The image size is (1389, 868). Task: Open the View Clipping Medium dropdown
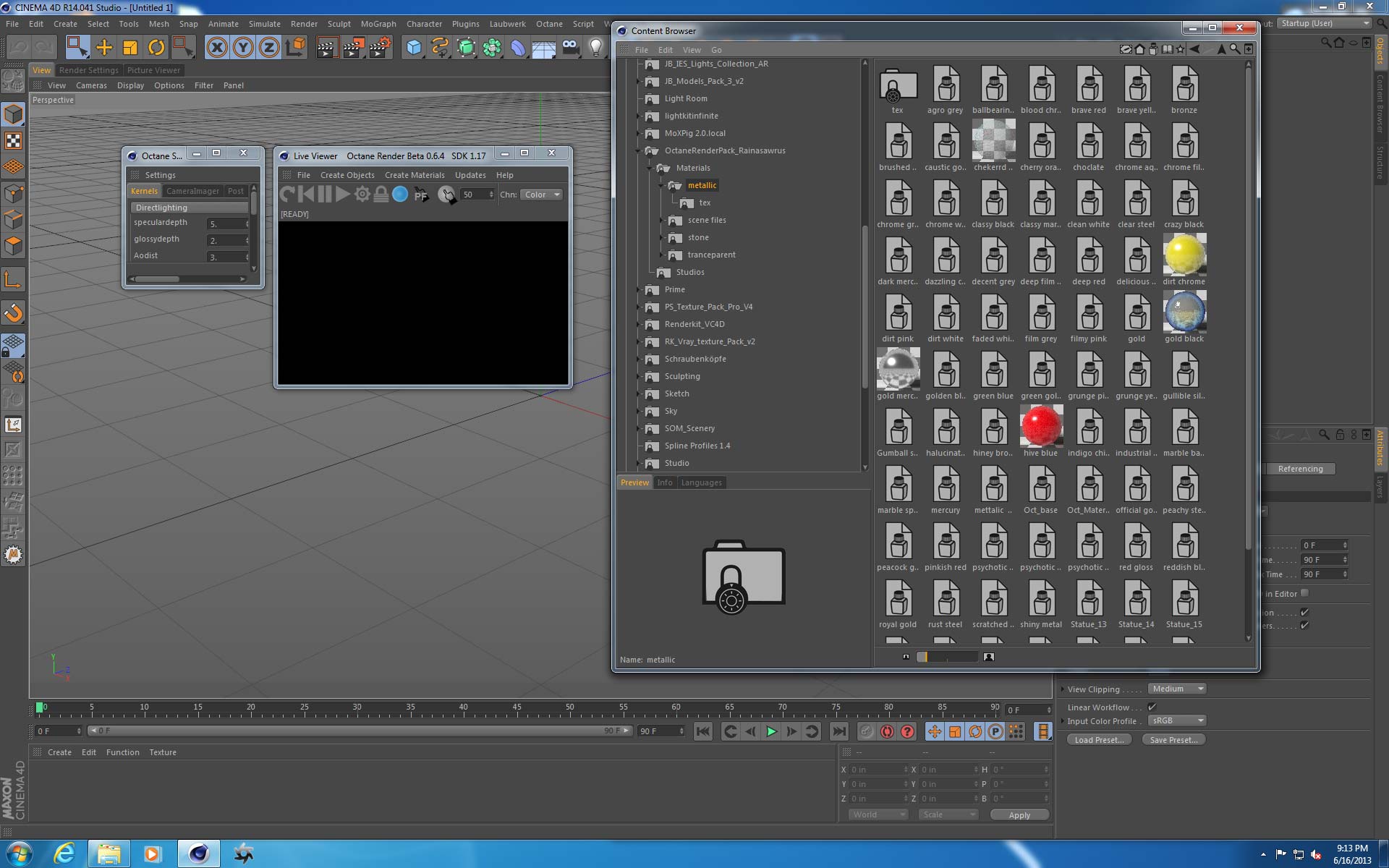(1177, 689)
